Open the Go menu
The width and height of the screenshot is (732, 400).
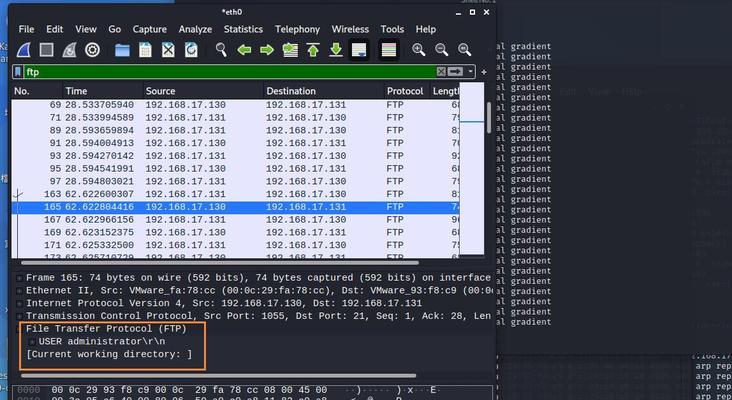coord(114,29)
